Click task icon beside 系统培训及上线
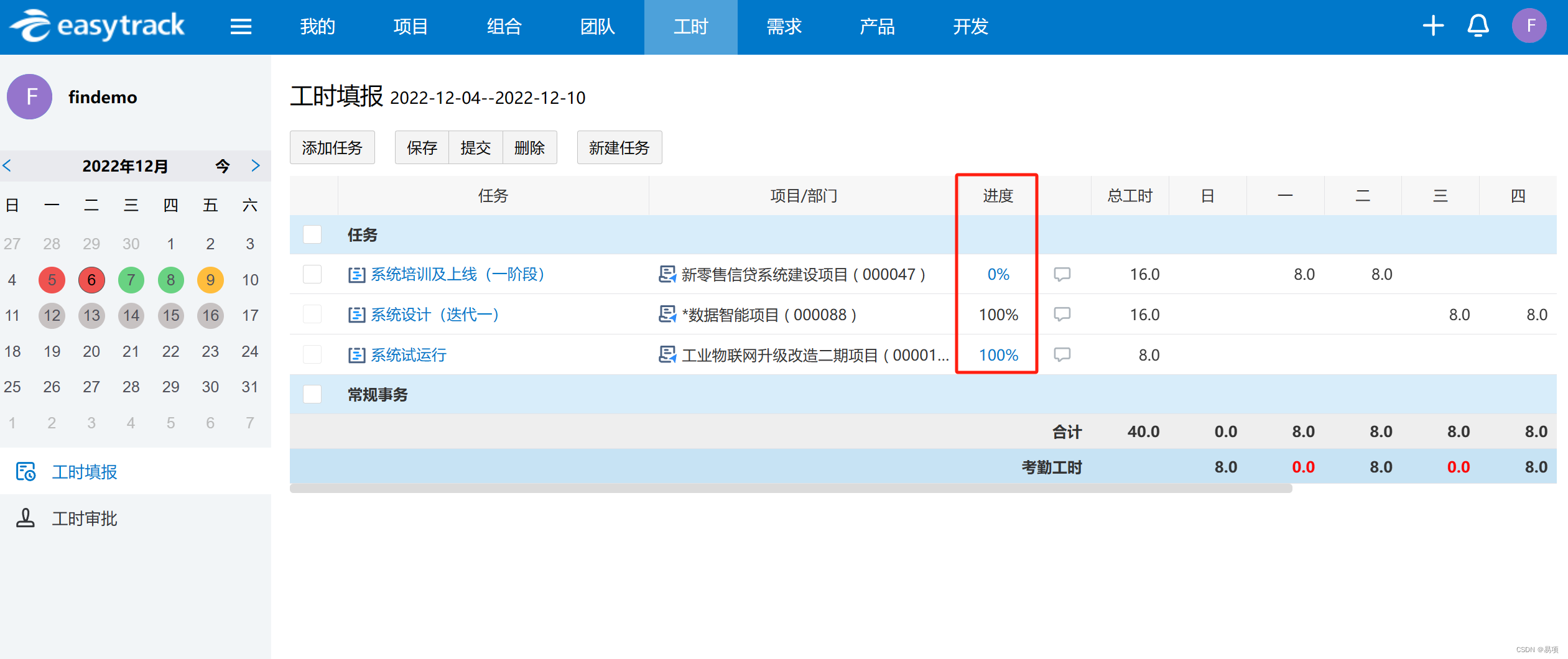1568x659 pixels. (356, 275)
